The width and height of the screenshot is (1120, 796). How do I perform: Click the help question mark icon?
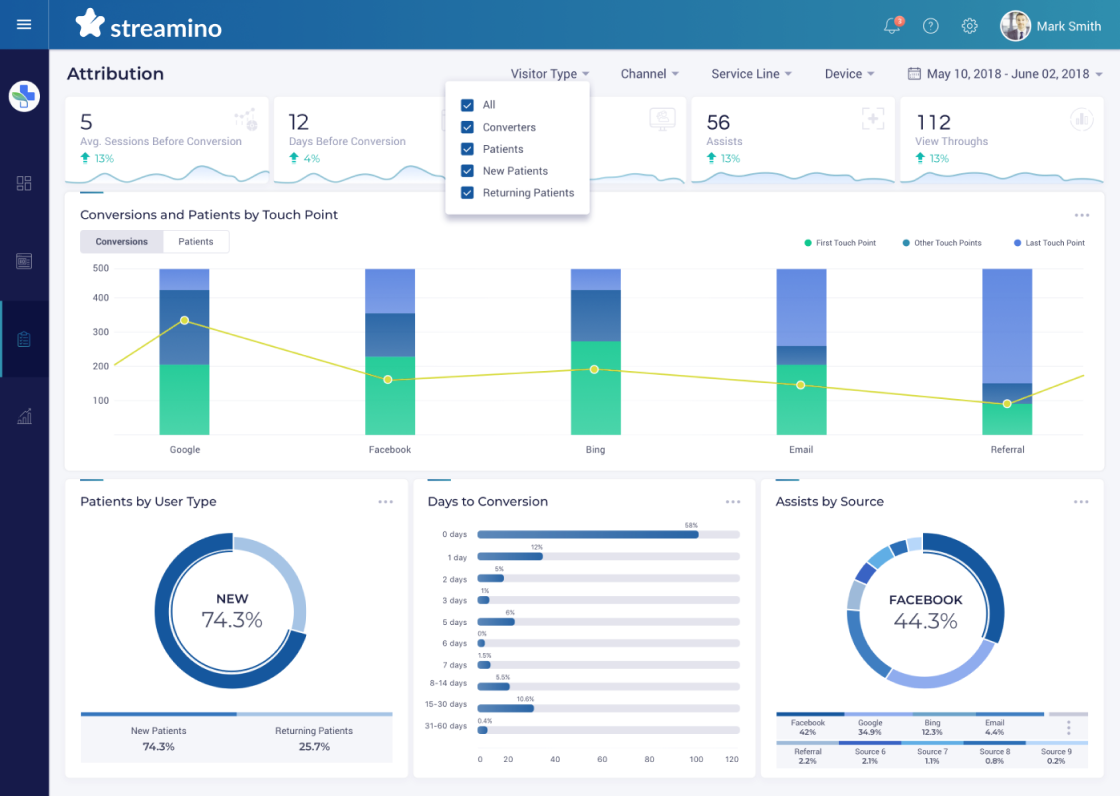(931, 26)
